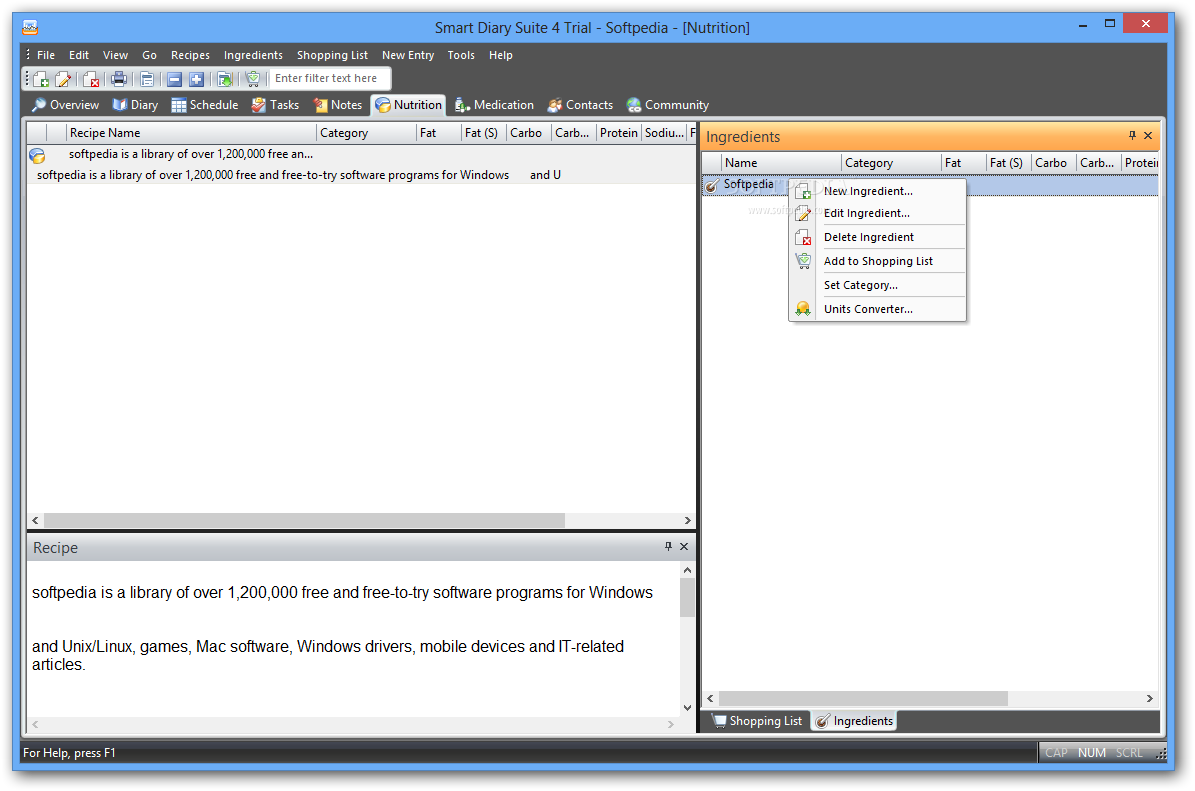Open the View menu
This screenshot has width=1195, height=791.
click(115, 55)
